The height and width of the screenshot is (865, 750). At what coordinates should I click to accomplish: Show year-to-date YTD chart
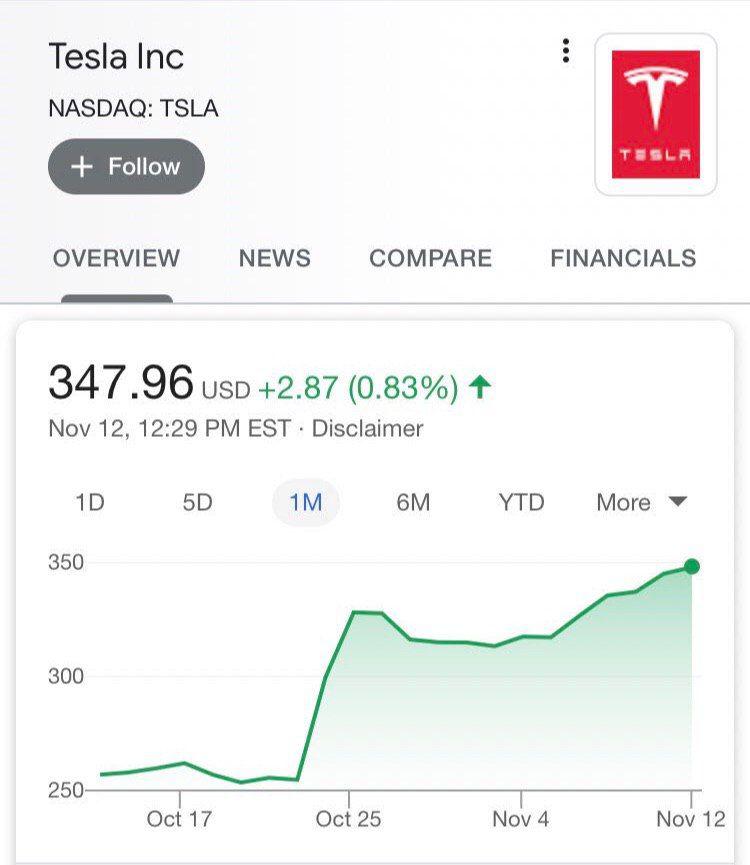click(521, 502)
